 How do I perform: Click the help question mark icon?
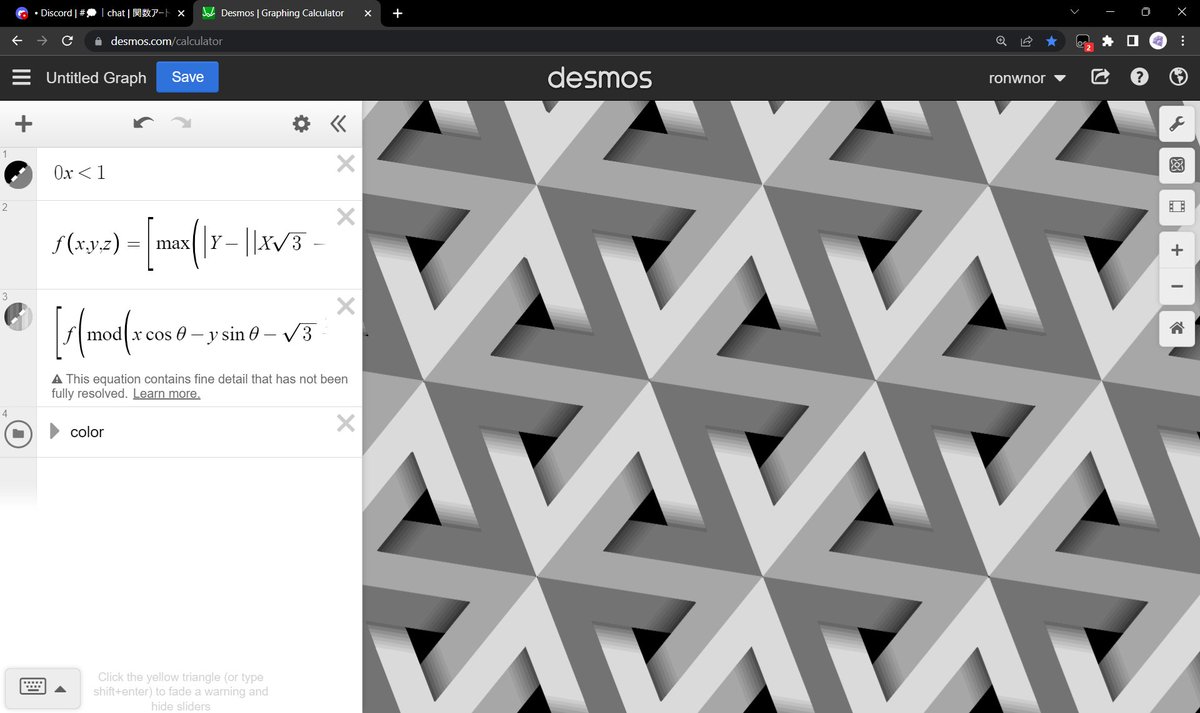tap(1139, 76)
